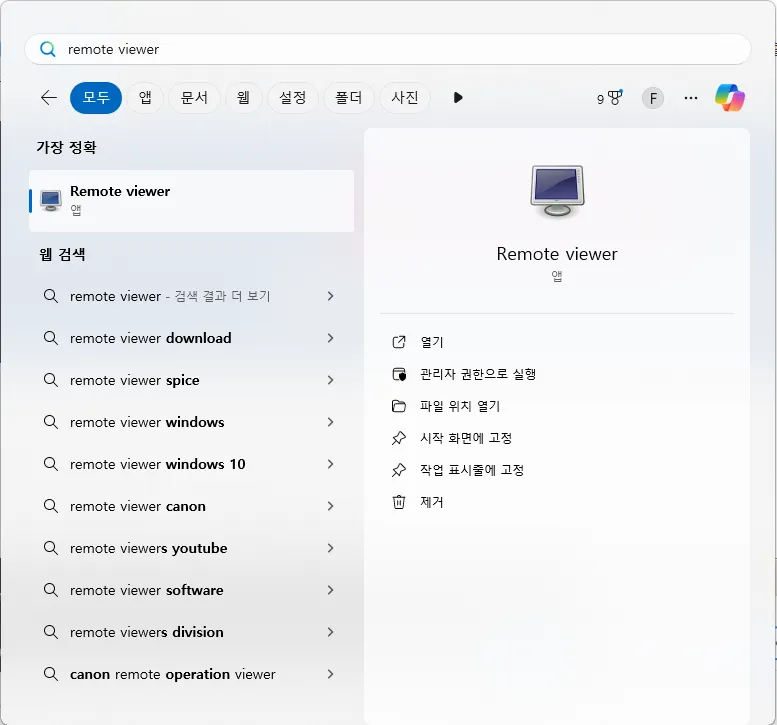
Task: Switch to the 폴더 filter tab
Action: pyautogui.click(x=348, y=98)
